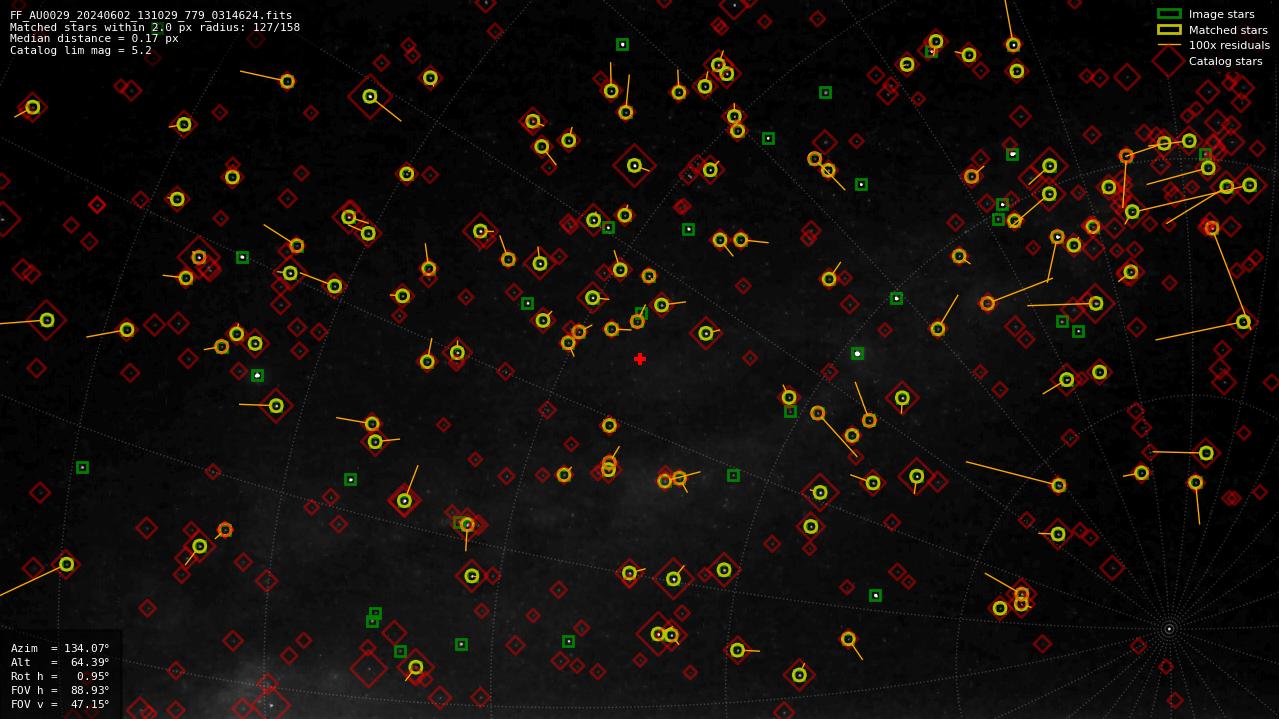The width and height of the screenshot is (1279, 719).
Task: Click the grid pole where meridian lines converge
Action: (x=1169, y=629)
